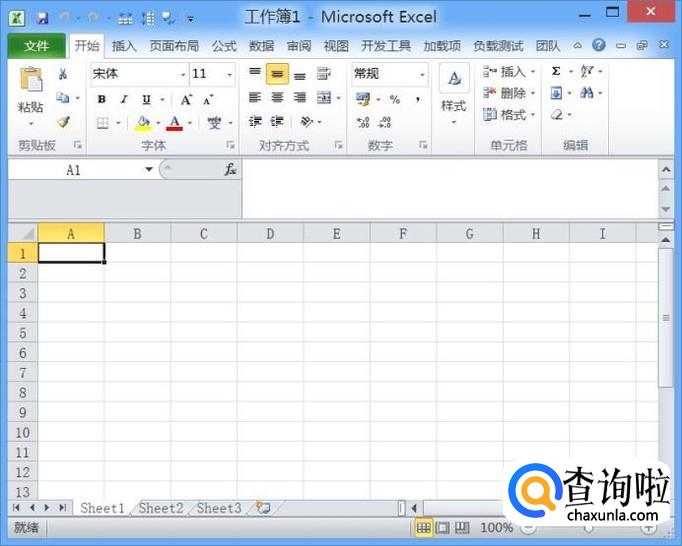Open the 文件 file tab
682x546 pixels.
point(37,46)
